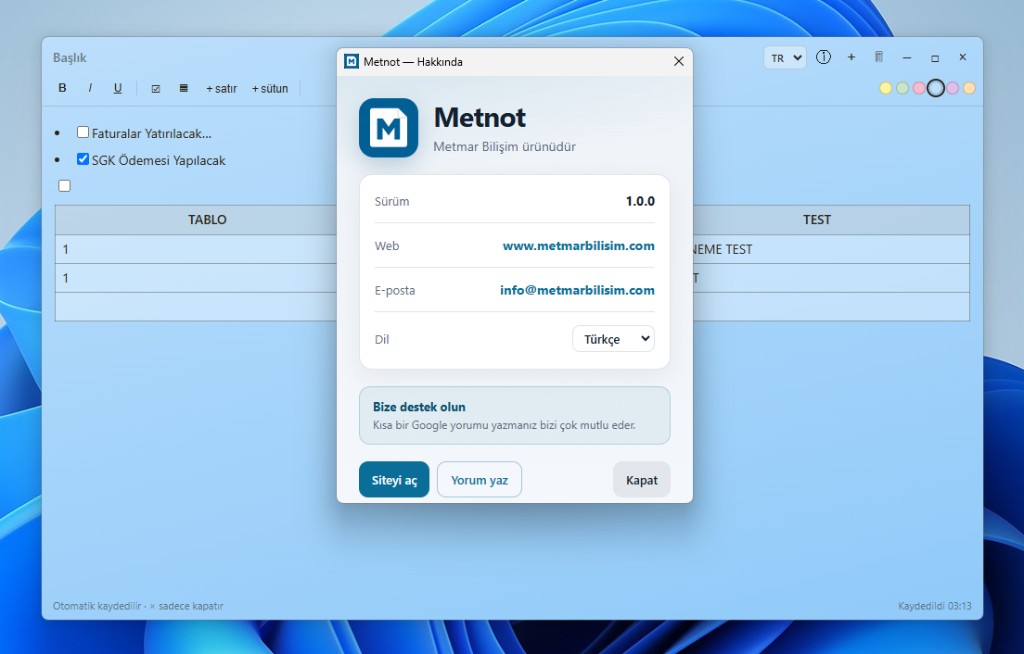Add a row with '+ satır'
Image resolution: width=1024 pixels, height=654 pixels.
221,88
